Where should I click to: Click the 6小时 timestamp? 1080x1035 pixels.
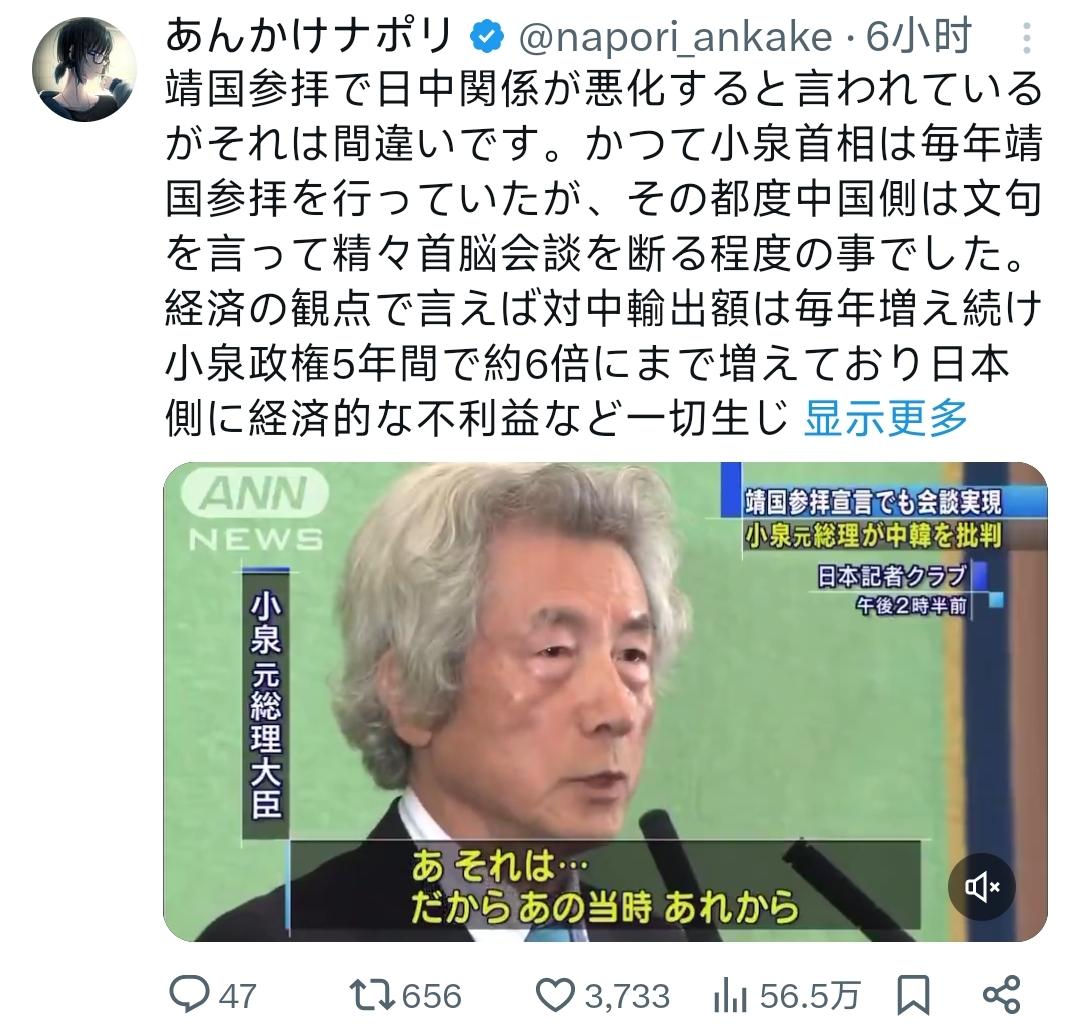919,36
